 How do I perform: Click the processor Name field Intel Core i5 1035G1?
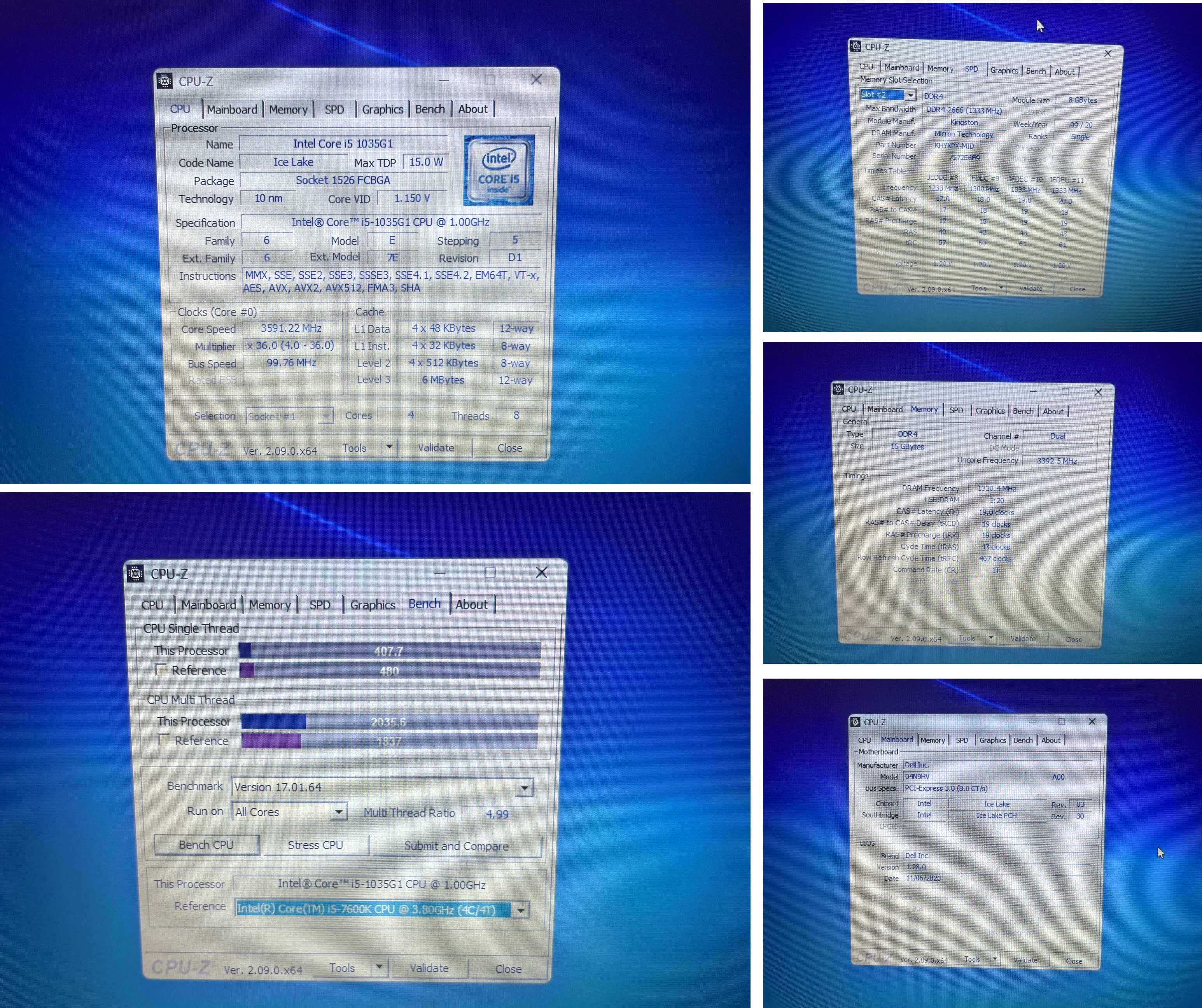[x=343, y=143]
